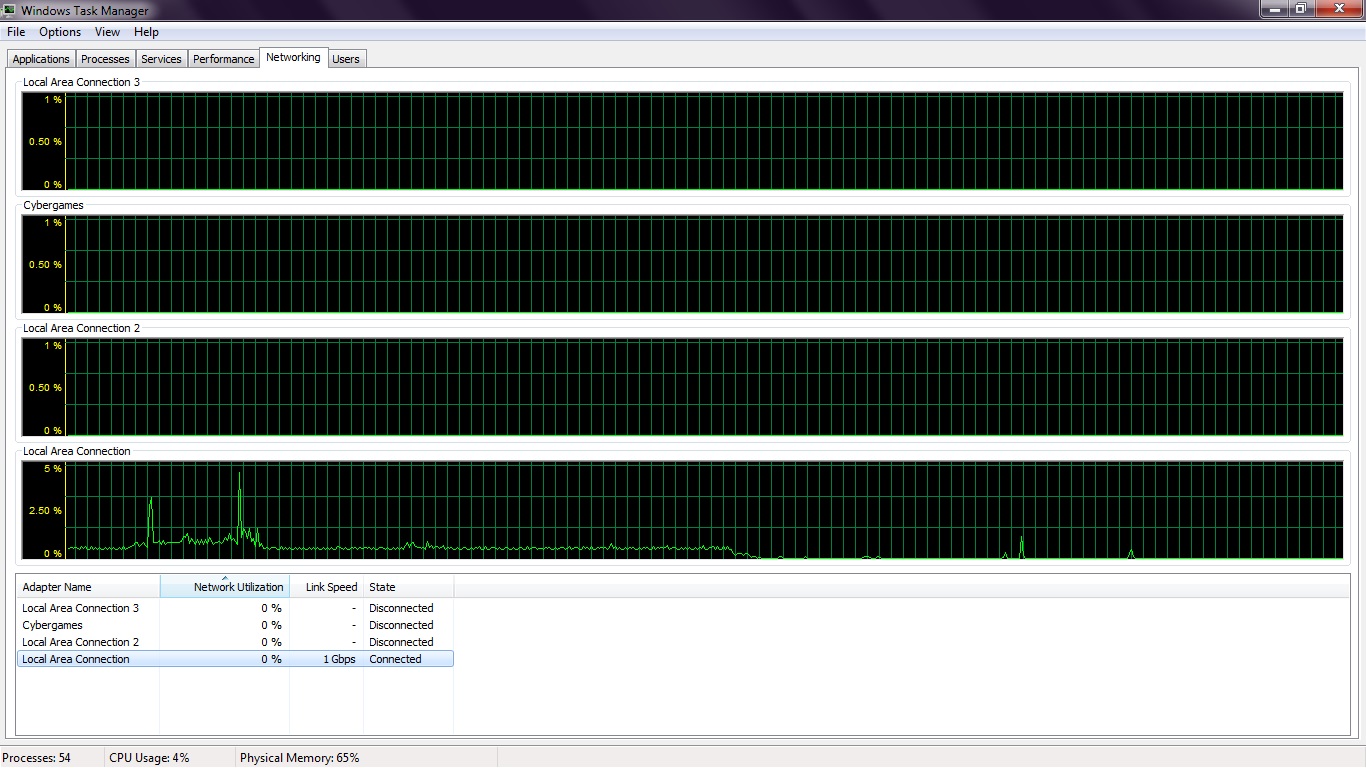Open the File menu
Viewport: 1366px width, 768px height.
(x=16, y=32)
